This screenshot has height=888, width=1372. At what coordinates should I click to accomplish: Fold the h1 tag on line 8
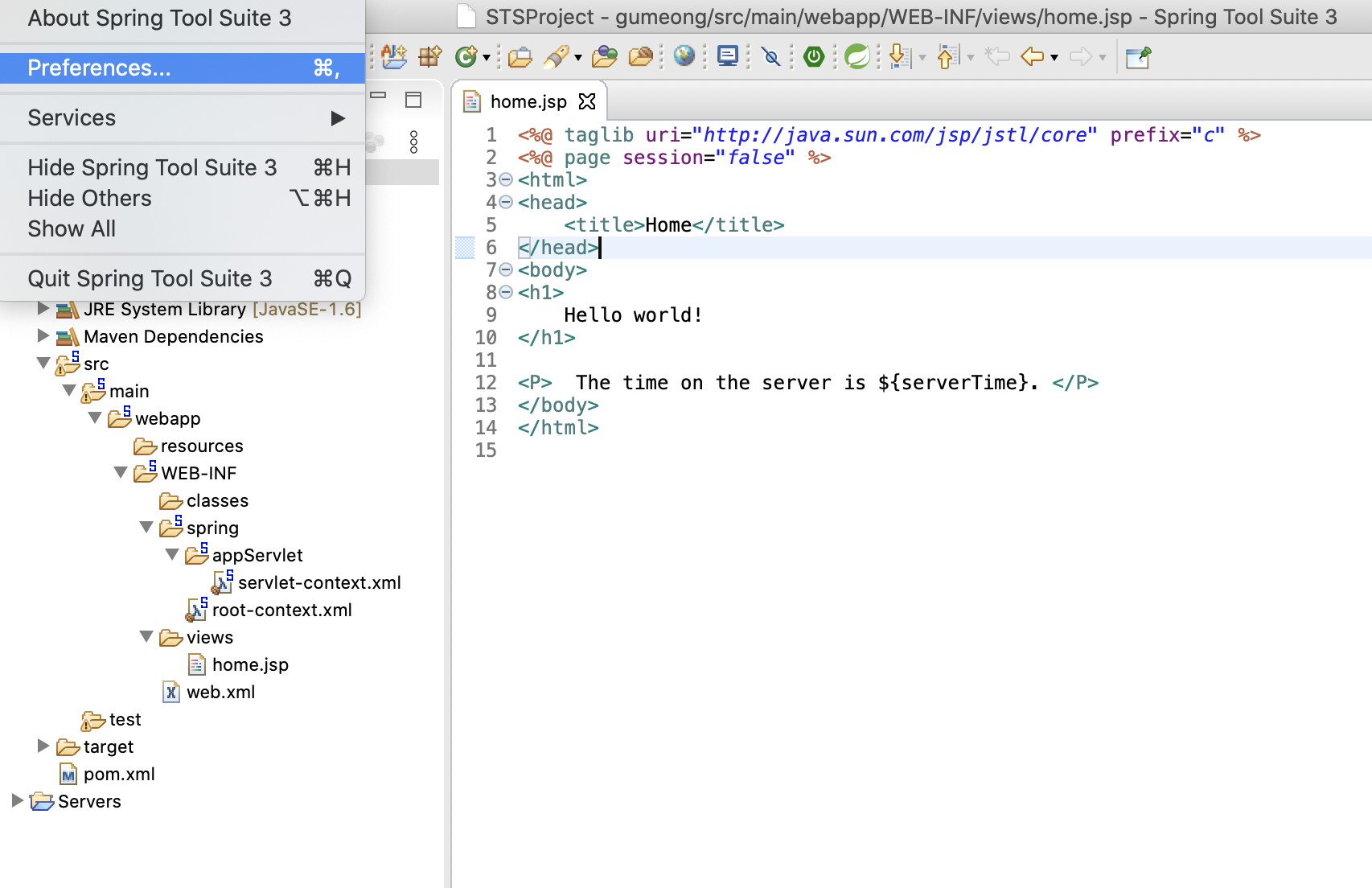pyautogui.click(x=506, y=292)
